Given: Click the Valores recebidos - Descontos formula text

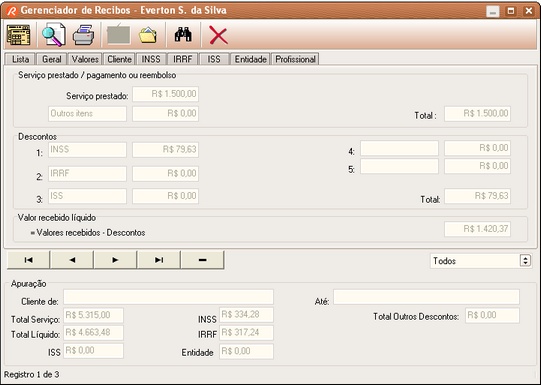Looking at the screenshot, I should click(x=88, y=233).
